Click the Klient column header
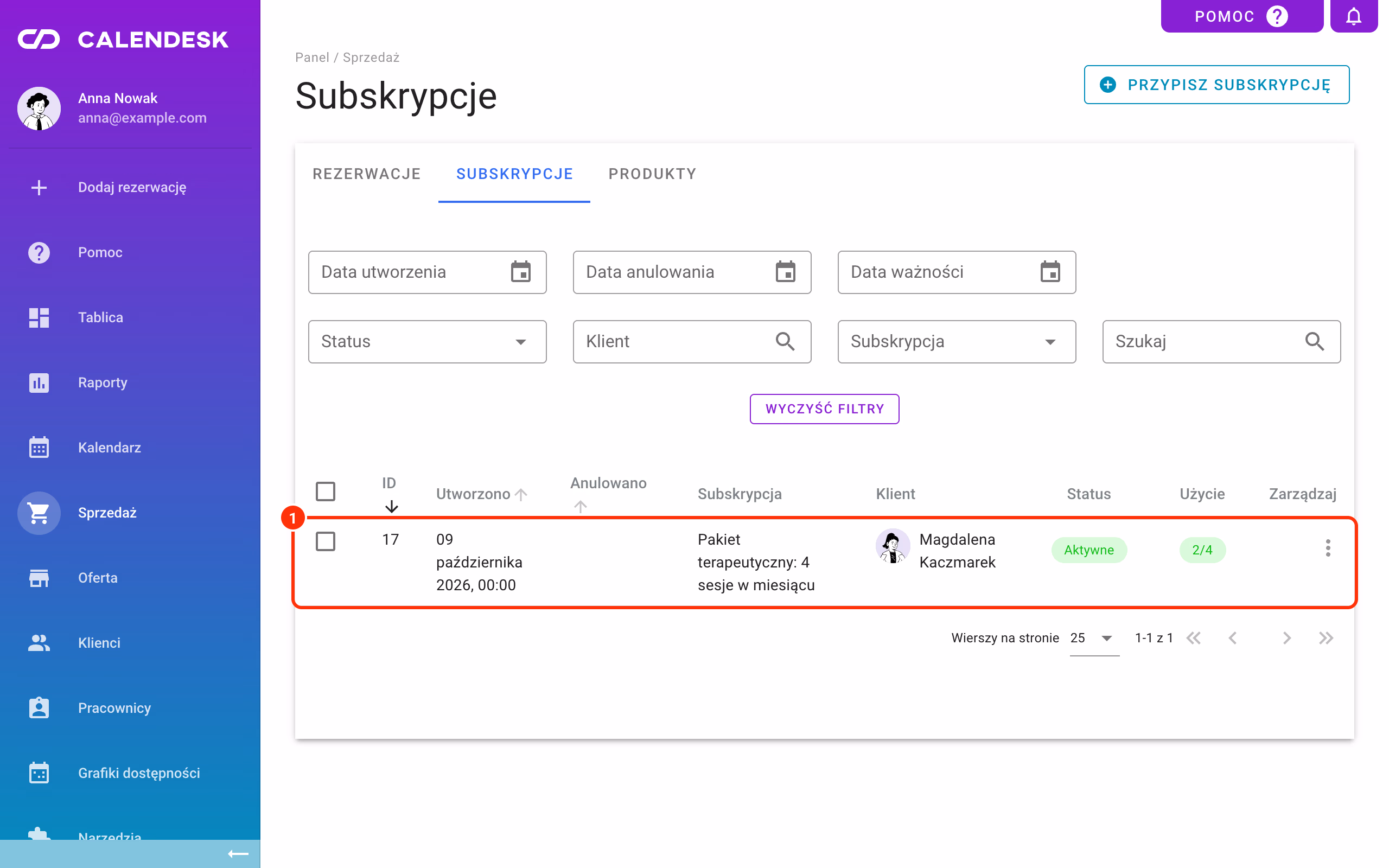This screenshot has width=1389, height=868. click(x=895, y=494)
